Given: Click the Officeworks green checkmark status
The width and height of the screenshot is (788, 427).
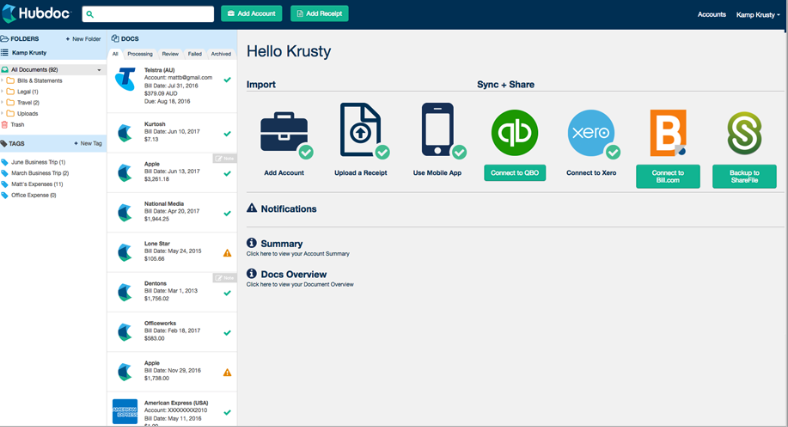Looking at the screenshot, I should click(x=227, y=333).
